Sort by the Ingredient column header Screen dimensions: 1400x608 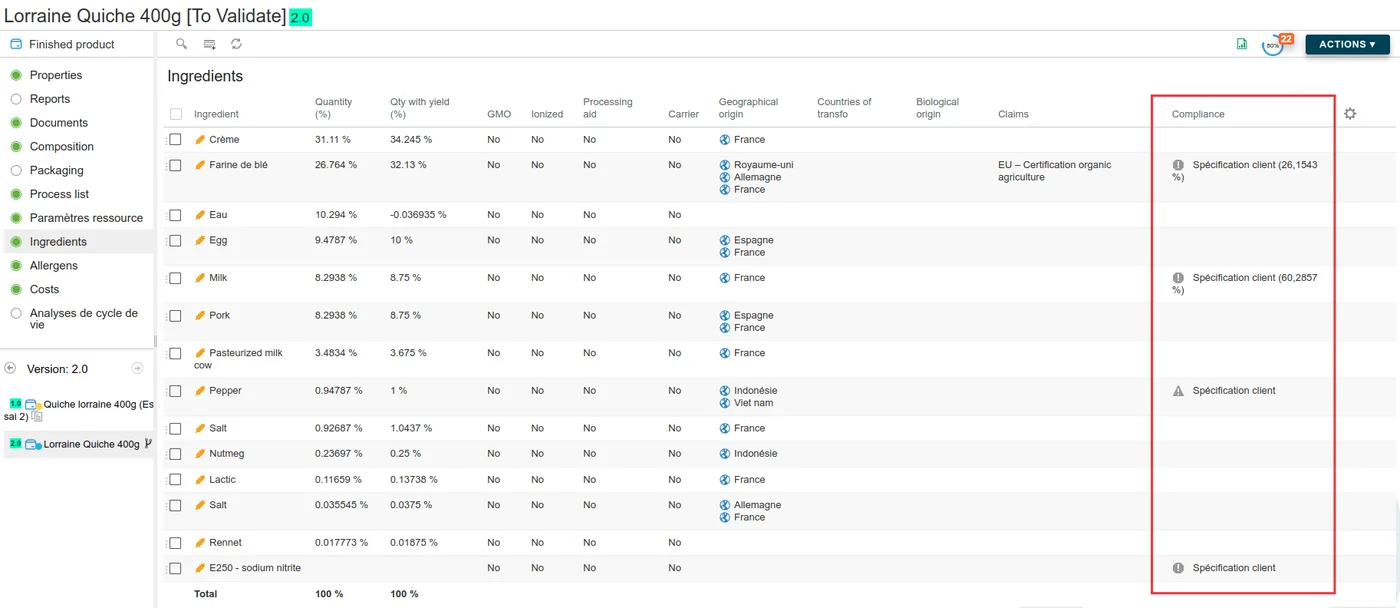pyautogui.click(x=216, y=114)
